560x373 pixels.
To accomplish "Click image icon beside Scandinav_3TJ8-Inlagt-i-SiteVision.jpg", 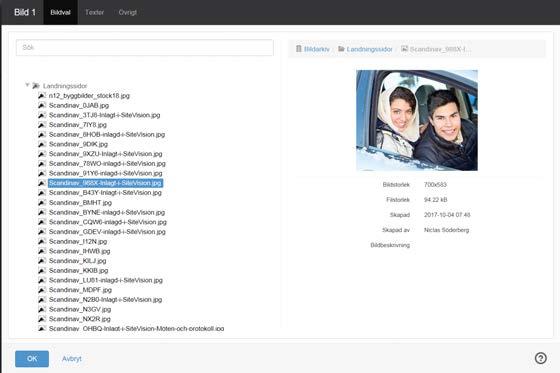I will click(42, 115).
